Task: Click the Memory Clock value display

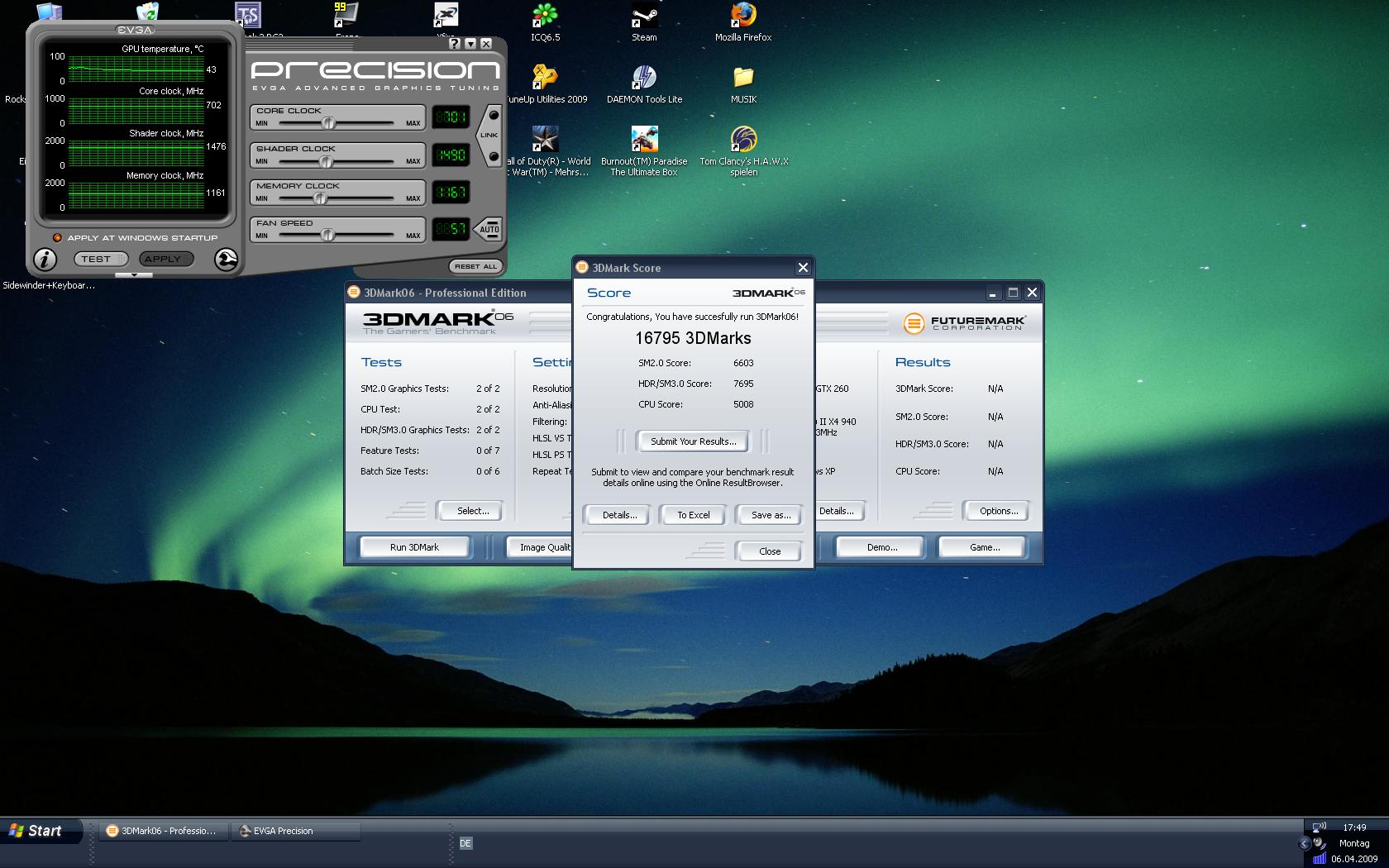Action: (x=451, y=193)
